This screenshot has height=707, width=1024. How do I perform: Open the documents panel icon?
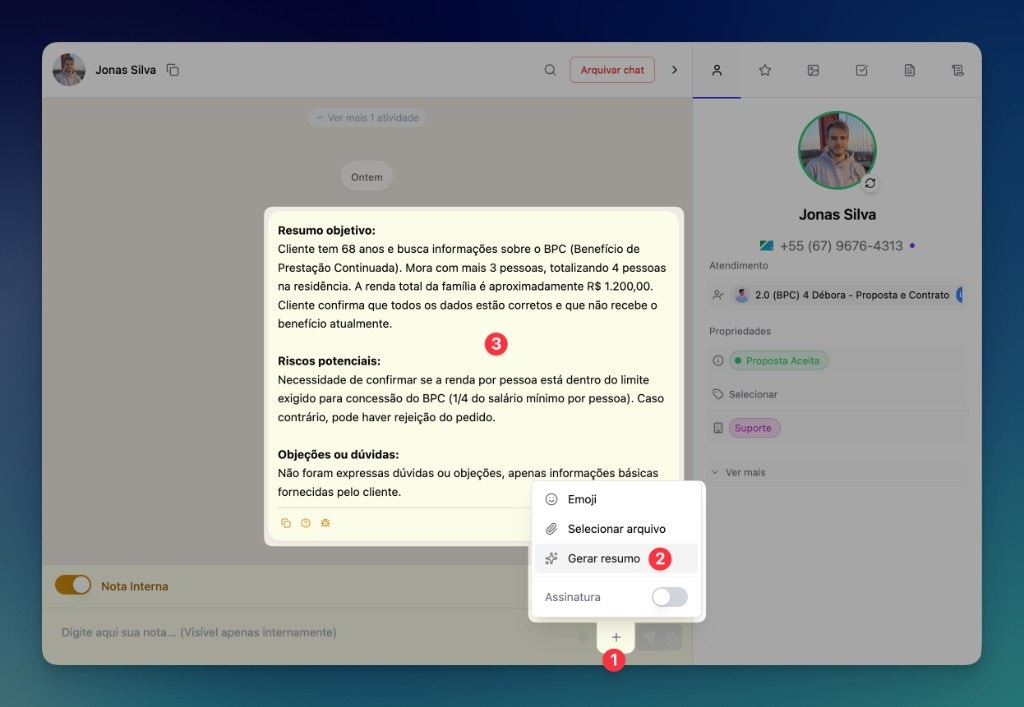click(x=909, y=70)
